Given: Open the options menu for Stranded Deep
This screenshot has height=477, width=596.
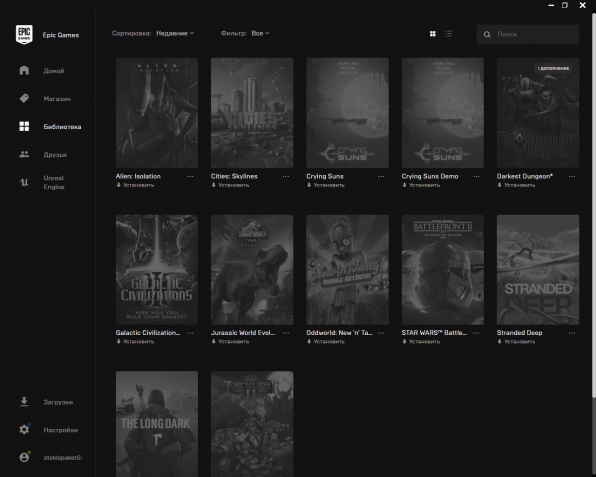Looking at the screenshot, I should pyautogui.click(x=572, y=333).
